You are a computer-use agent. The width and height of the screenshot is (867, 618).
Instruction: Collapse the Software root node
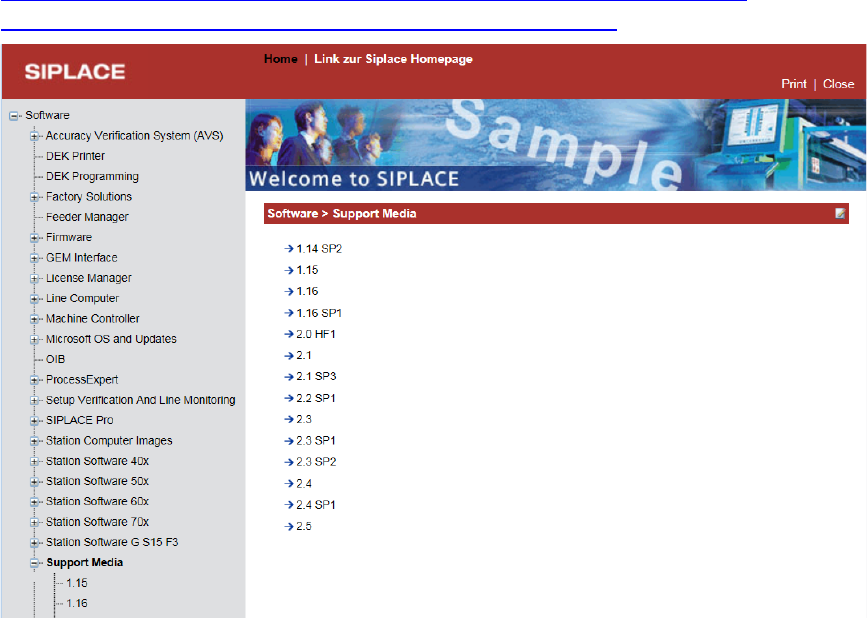point(14,116)
